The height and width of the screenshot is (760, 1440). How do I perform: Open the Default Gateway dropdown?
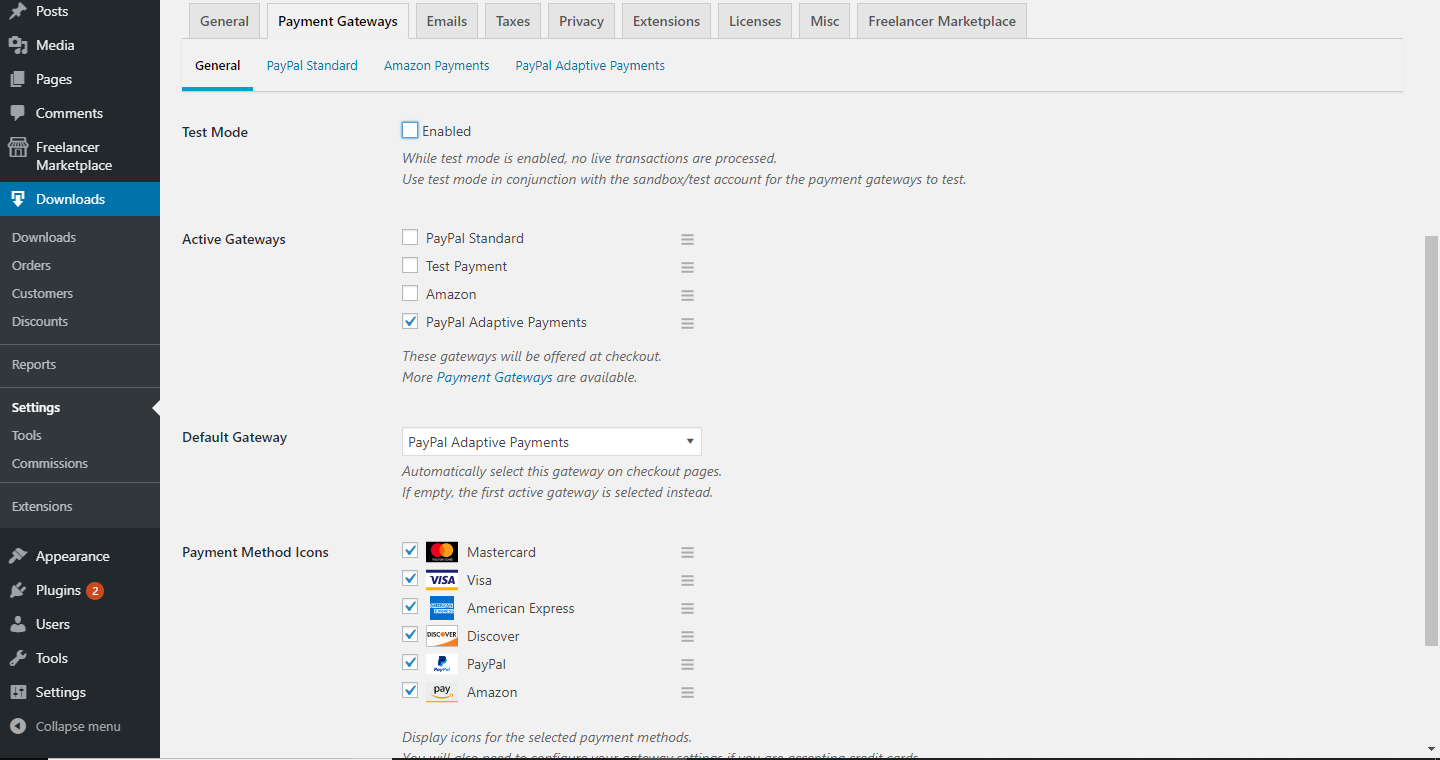coord(552,442)
